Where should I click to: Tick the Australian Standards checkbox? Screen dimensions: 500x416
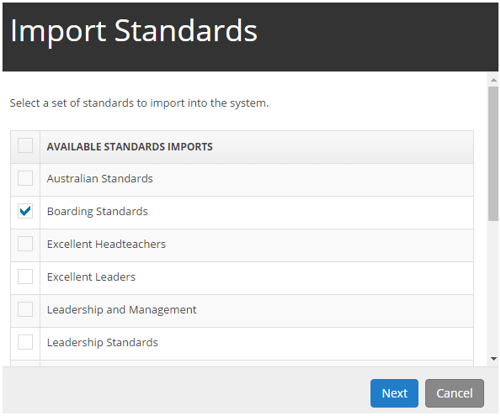click(x=25, y=178)
